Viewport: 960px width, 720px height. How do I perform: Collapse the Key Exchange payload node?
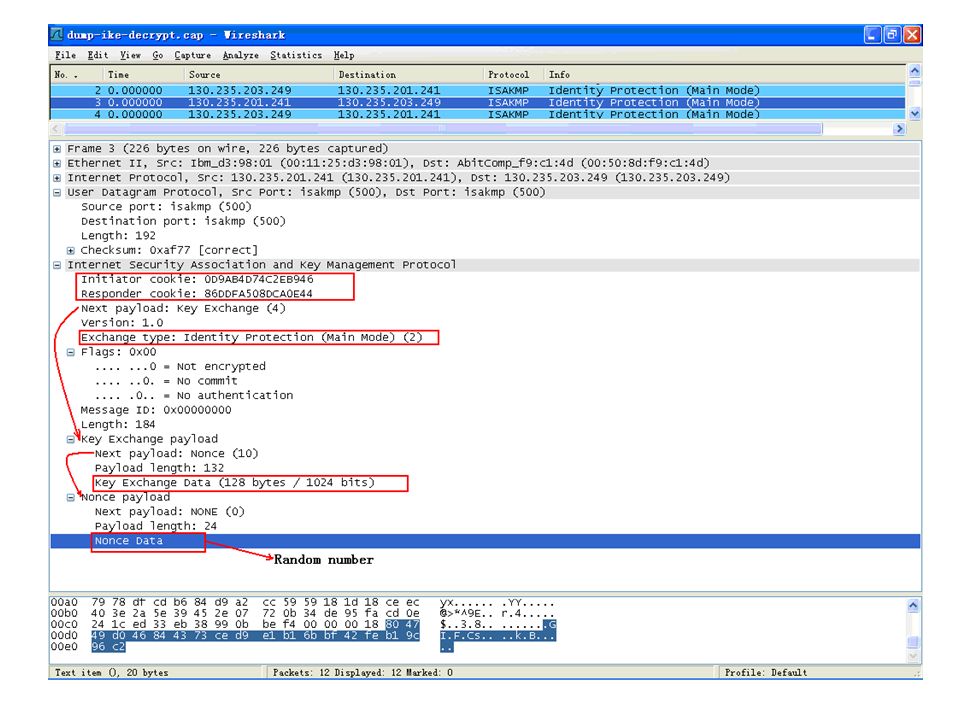point(71,439)
